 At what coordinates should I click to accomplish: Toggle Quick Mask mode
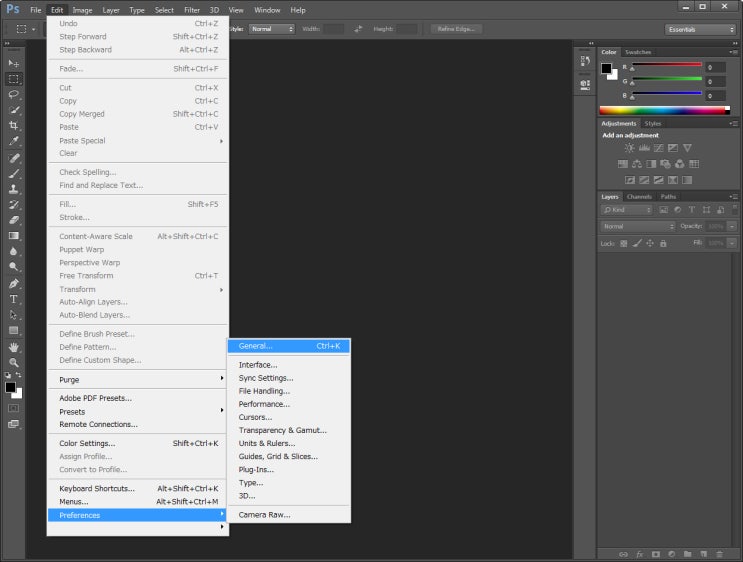tap(14, 408)
